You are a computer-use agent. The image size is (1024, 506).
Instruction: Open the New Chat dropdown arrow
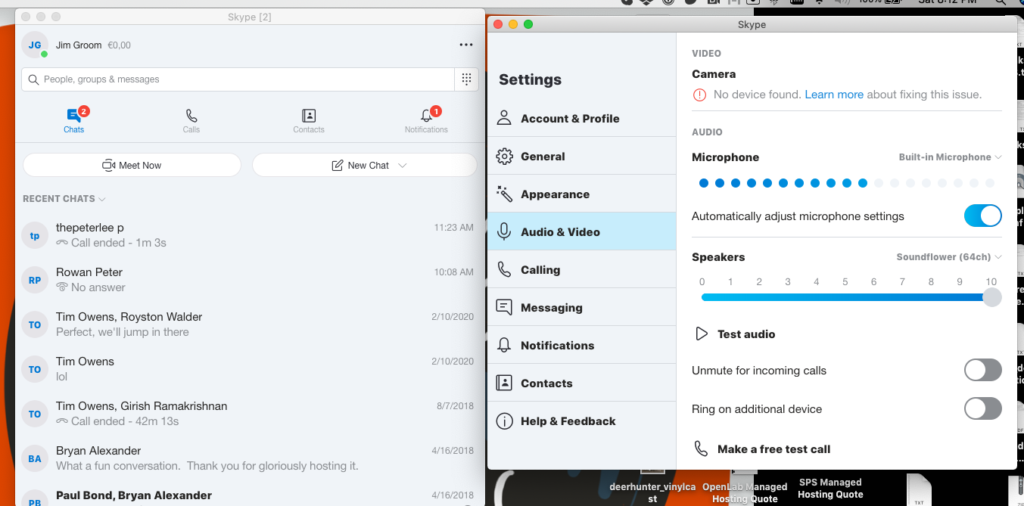(x=402, y=166)
